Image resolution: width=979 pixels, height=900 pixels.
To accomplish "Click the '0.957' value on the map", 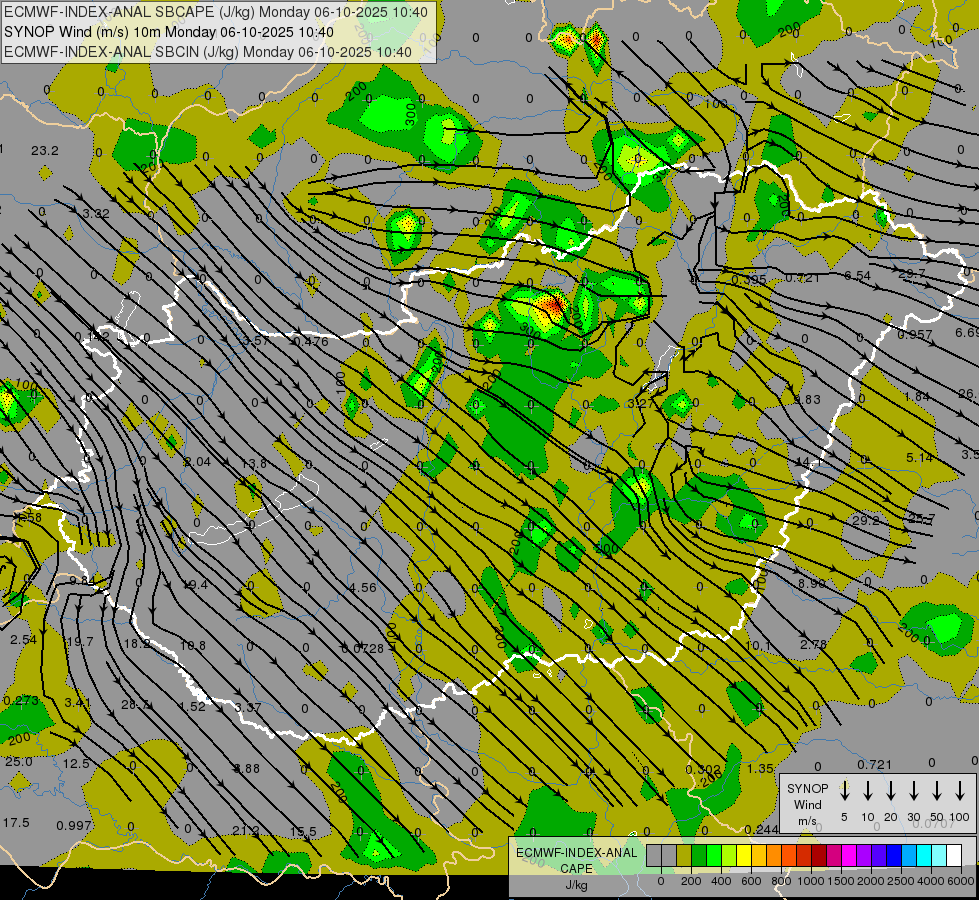I will (x=915, y=335).
